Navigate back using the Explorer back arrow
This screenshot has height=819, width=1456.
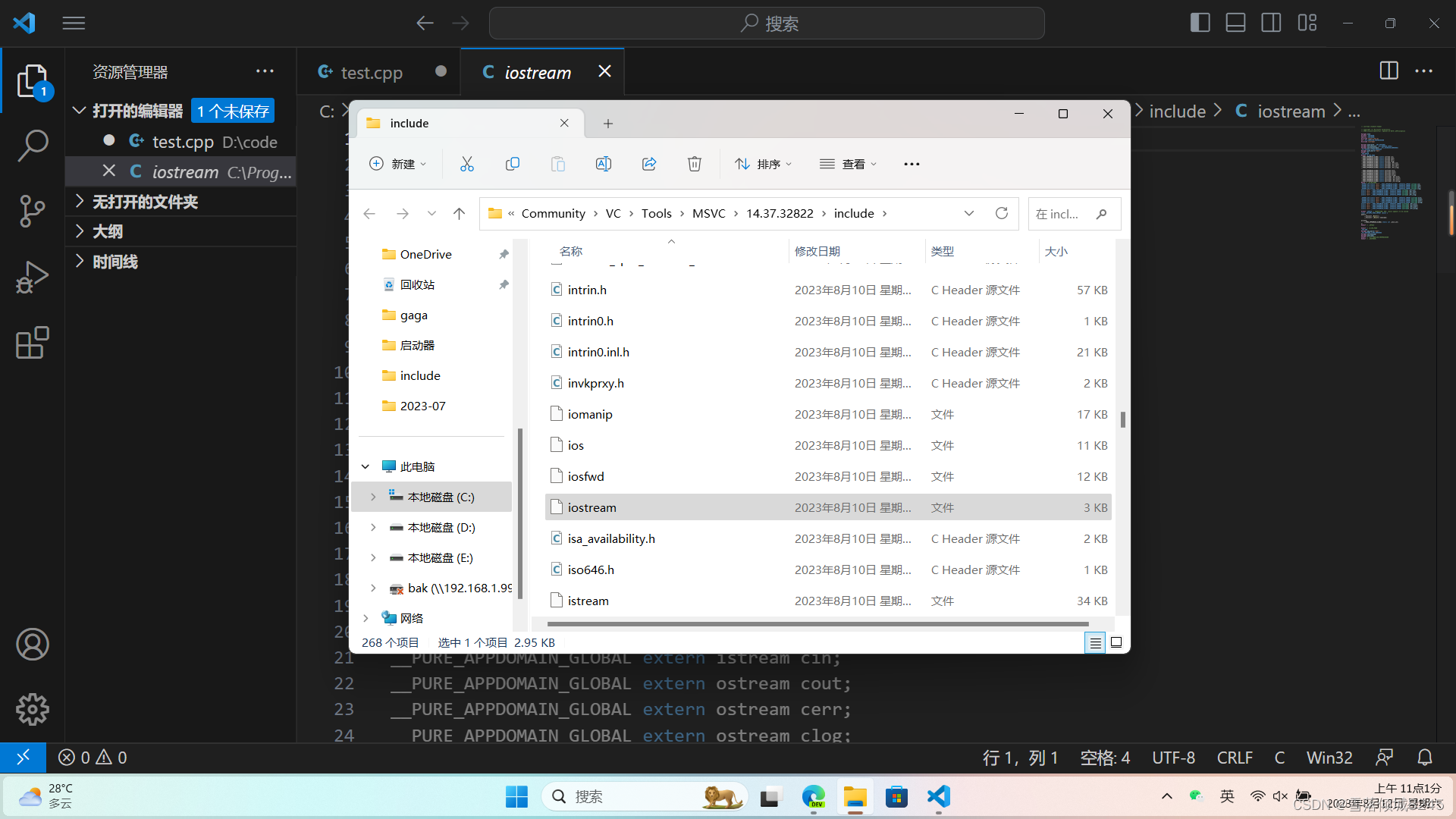tap(369, 213)
